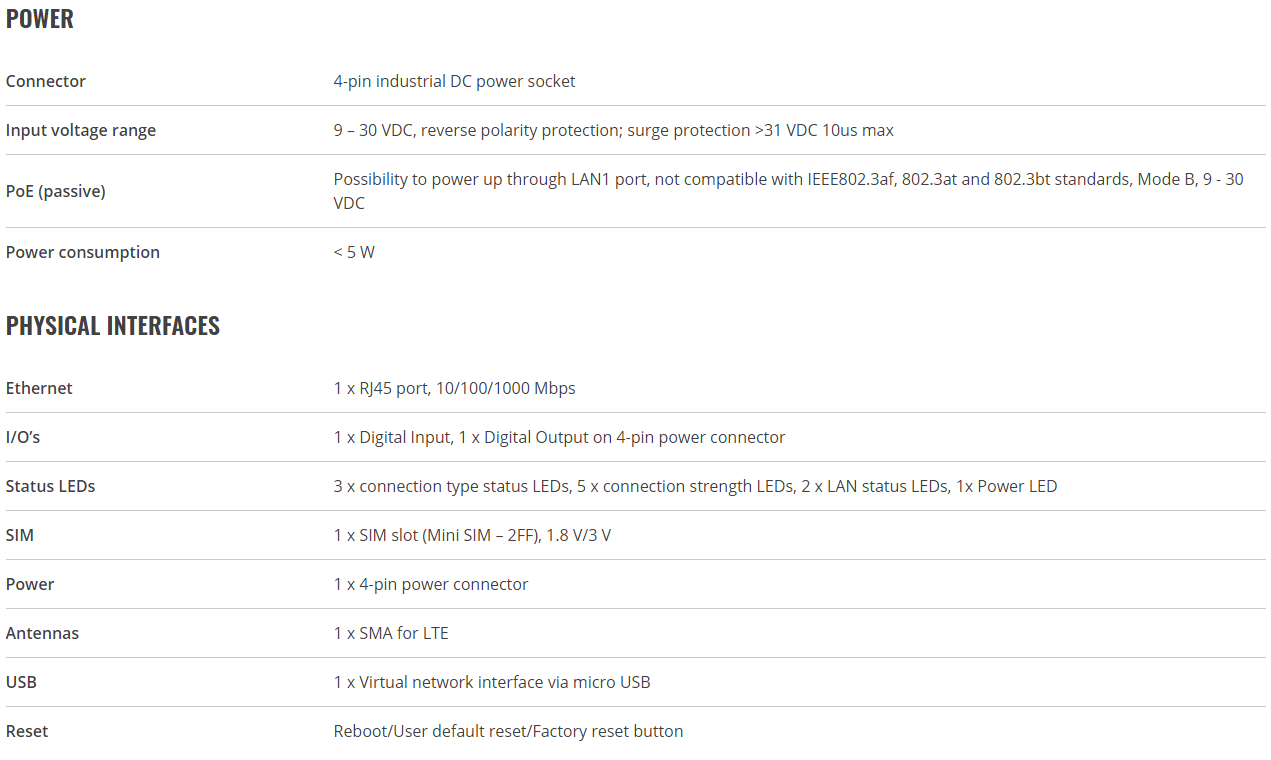
Task: Click the POWER section heading
Action: tap(40, 19)
